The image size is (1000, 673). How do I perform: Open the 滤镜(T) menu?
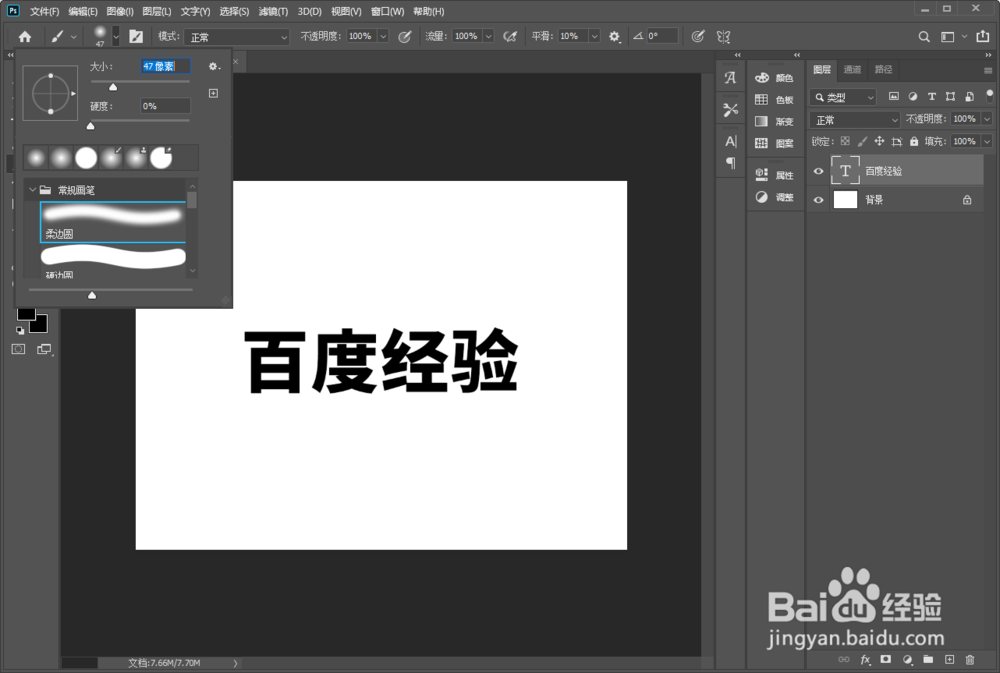click(273, 11)
